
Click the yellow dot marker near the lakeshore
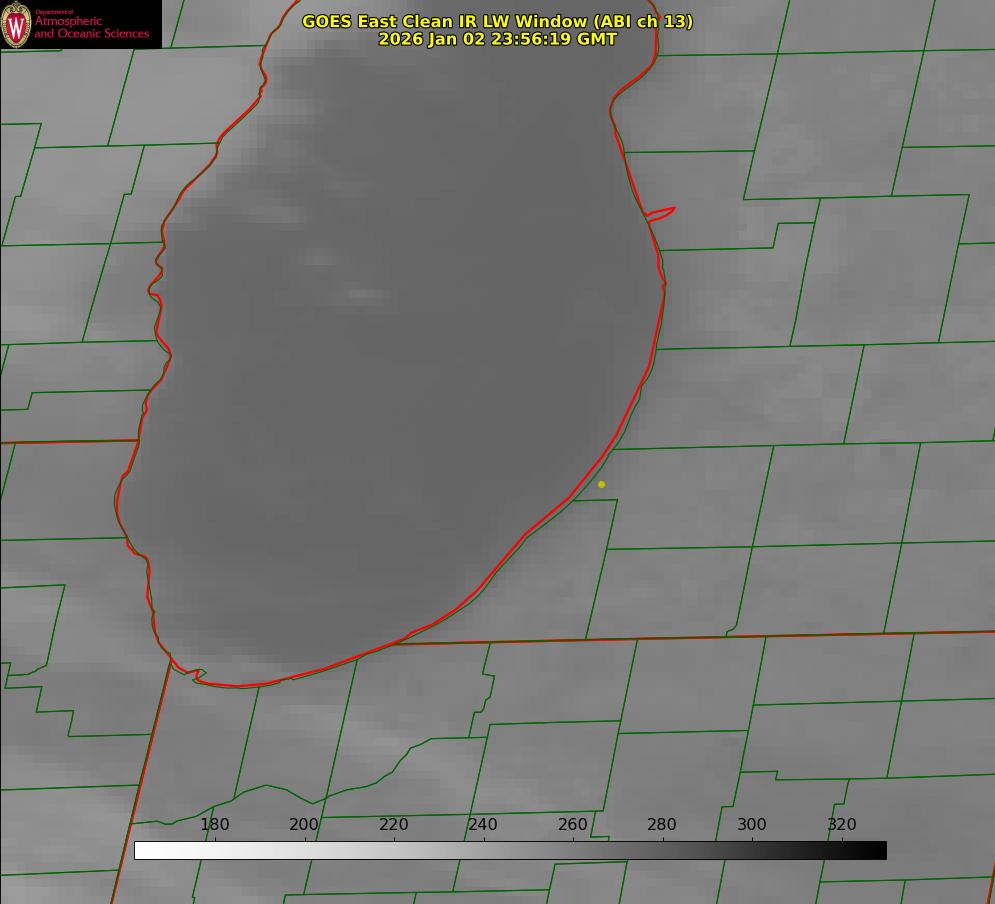point(602,485)
